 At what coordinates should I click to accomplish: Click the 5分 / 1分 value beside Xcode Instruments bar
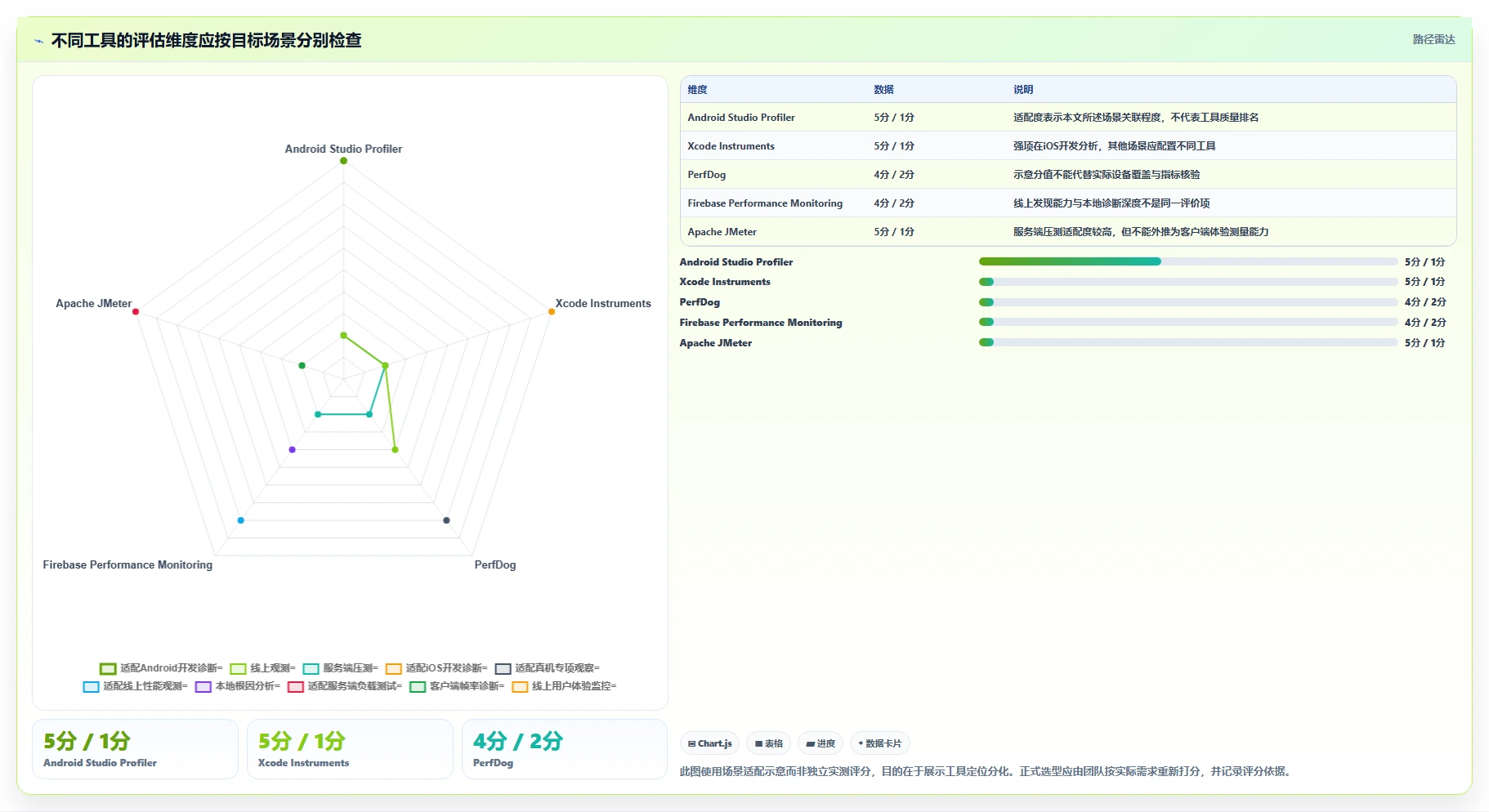click(x=1425, y=282)
